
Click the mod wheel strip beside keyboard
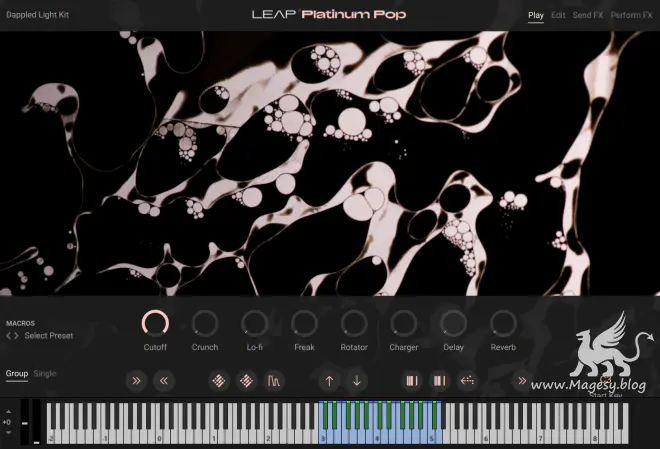[x=37, y=422]
